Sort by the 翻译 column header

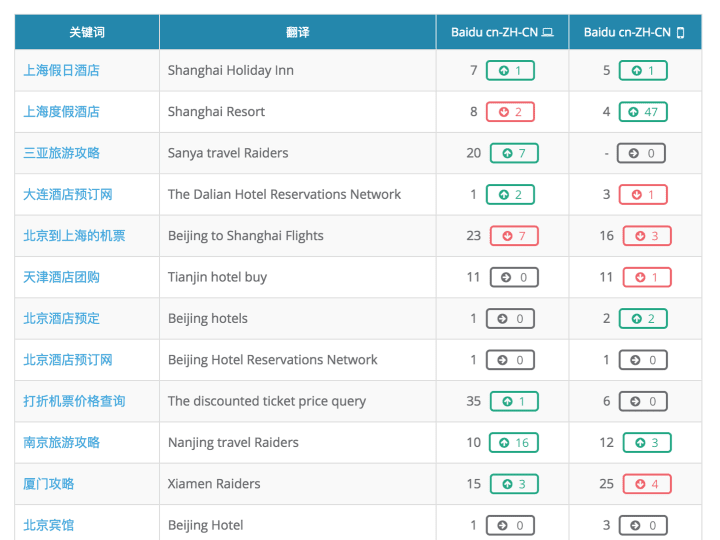point(298,32)
